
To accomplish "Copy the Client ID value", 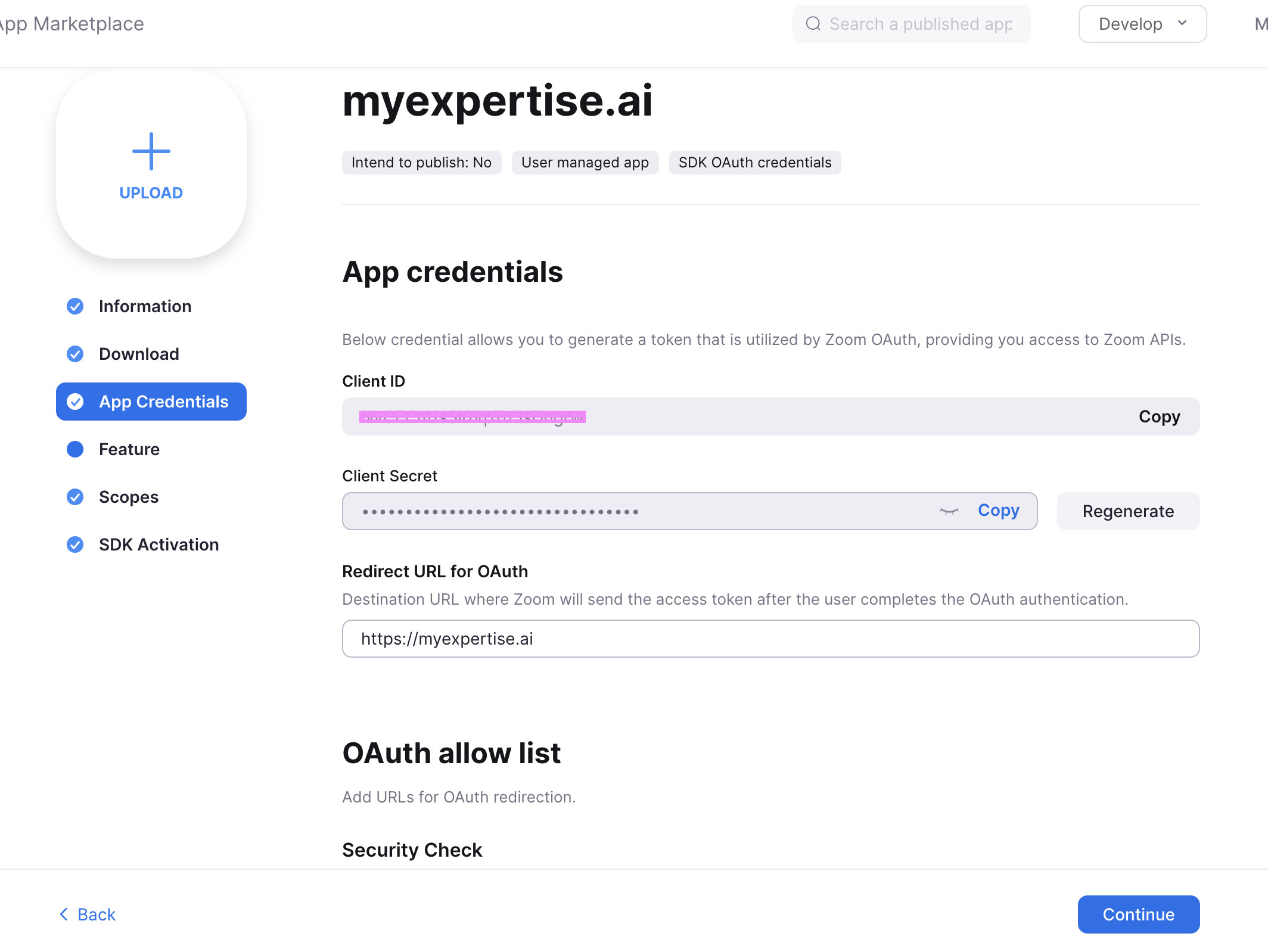I will pyautogui.click(x=1159, y=416).
